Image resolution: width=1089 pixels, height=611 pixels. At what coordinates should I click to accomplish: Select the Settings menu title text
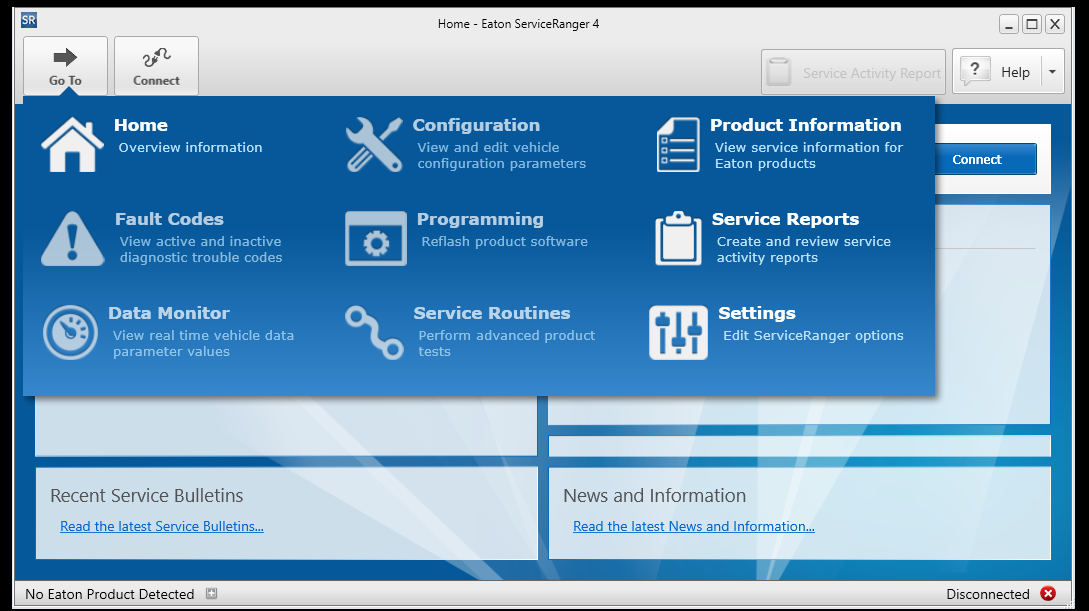point(756,313)
